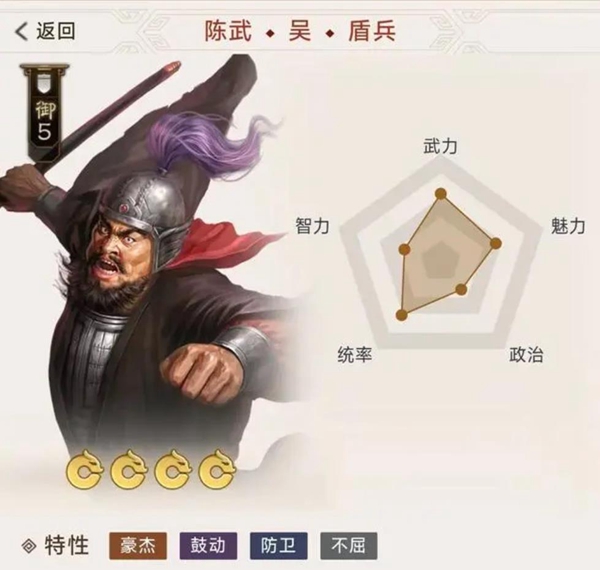
Task: Tap the 御 5 shield rank banner
Action: pyautogui.click(x=44, y=113)
